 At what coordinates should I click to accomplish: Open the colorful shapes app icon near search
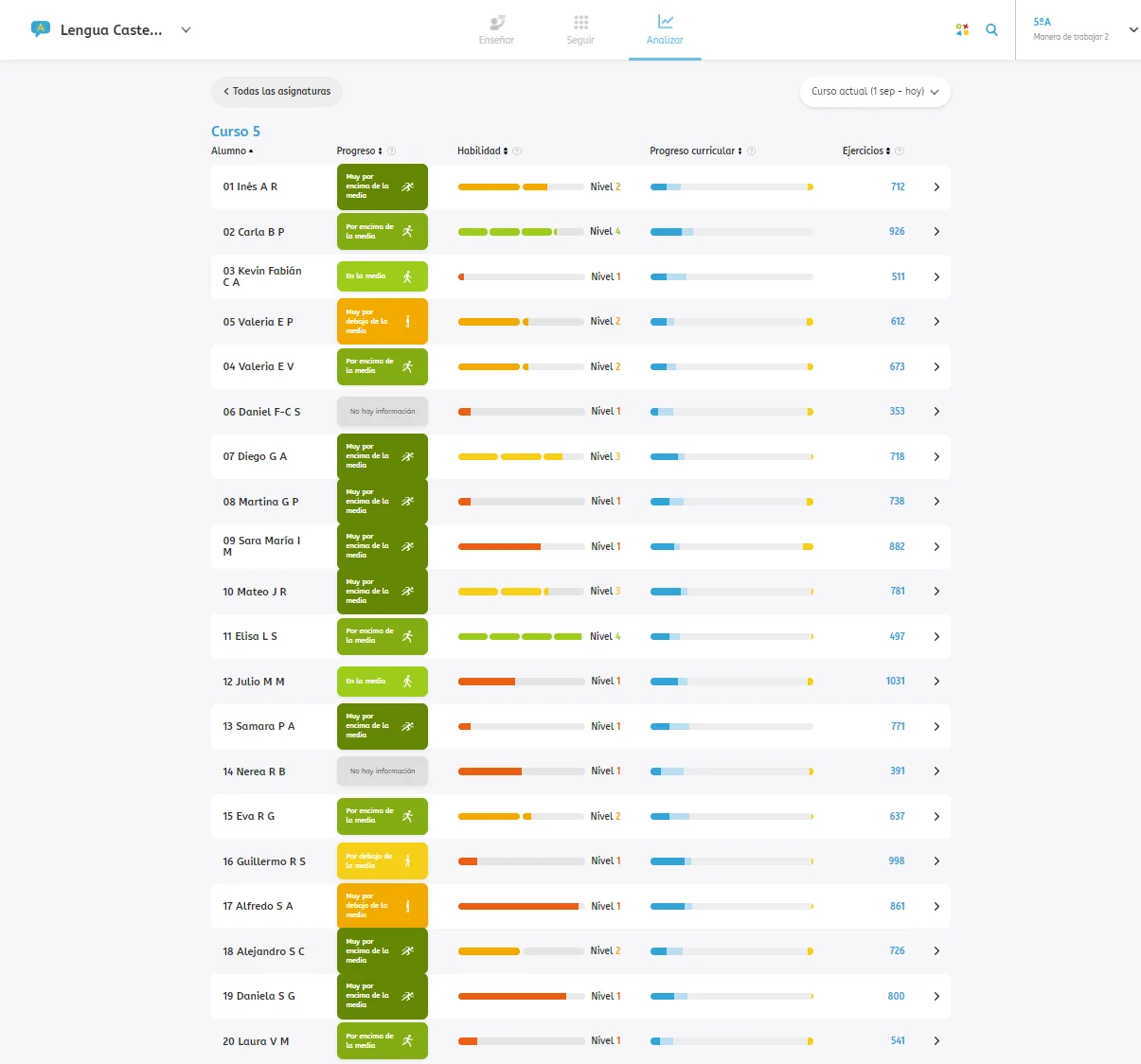pos(962,29)
